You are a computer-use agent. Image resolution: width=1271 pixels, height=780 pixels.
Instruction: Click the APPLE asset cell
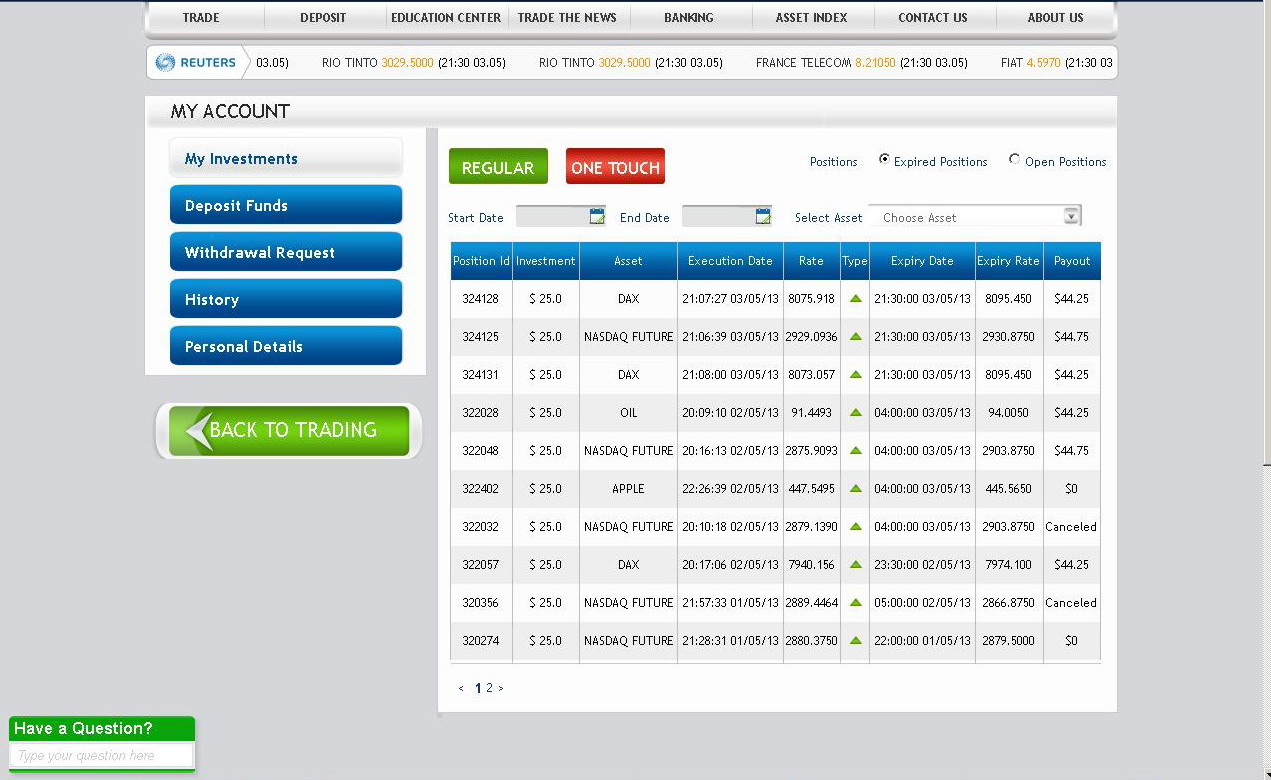(628, 489)
